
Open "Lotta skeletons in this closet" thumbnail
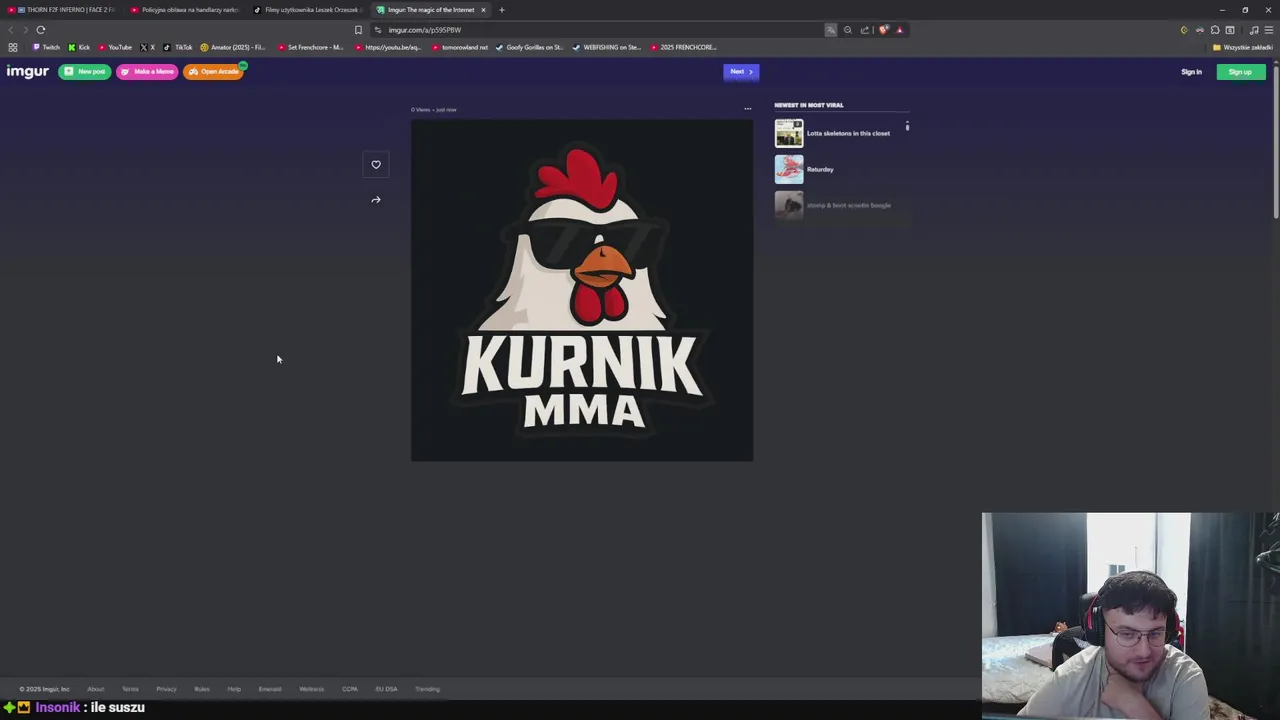coord(789,133)
